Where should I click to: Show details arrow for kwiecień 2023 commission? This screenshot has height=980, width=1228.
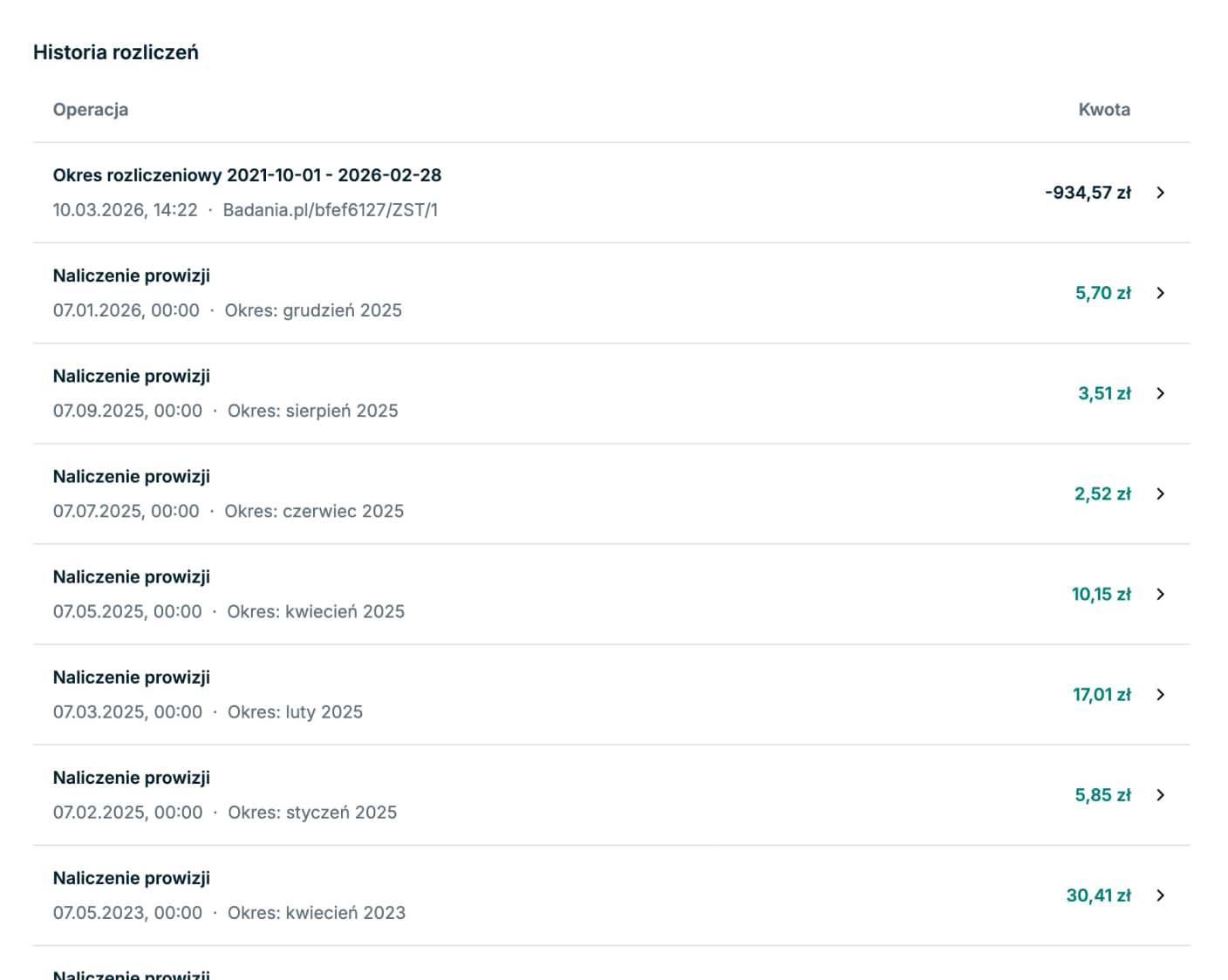click(x=1160, y=895)
